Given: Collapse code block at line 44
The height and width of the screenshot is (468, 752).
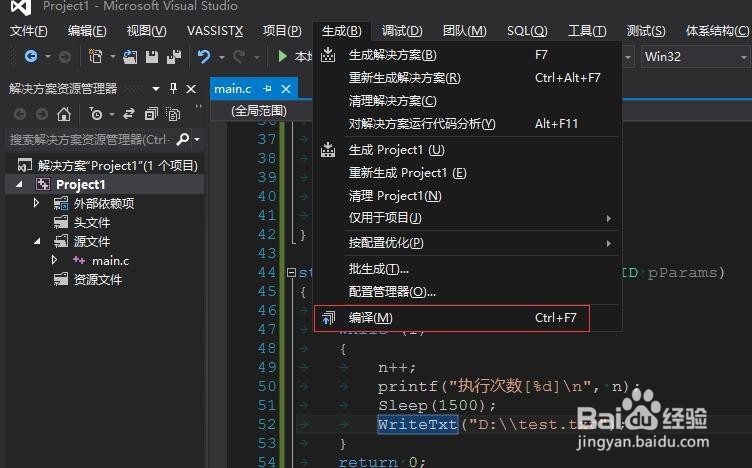Looking at the screenshot, I should click(291, 272).
